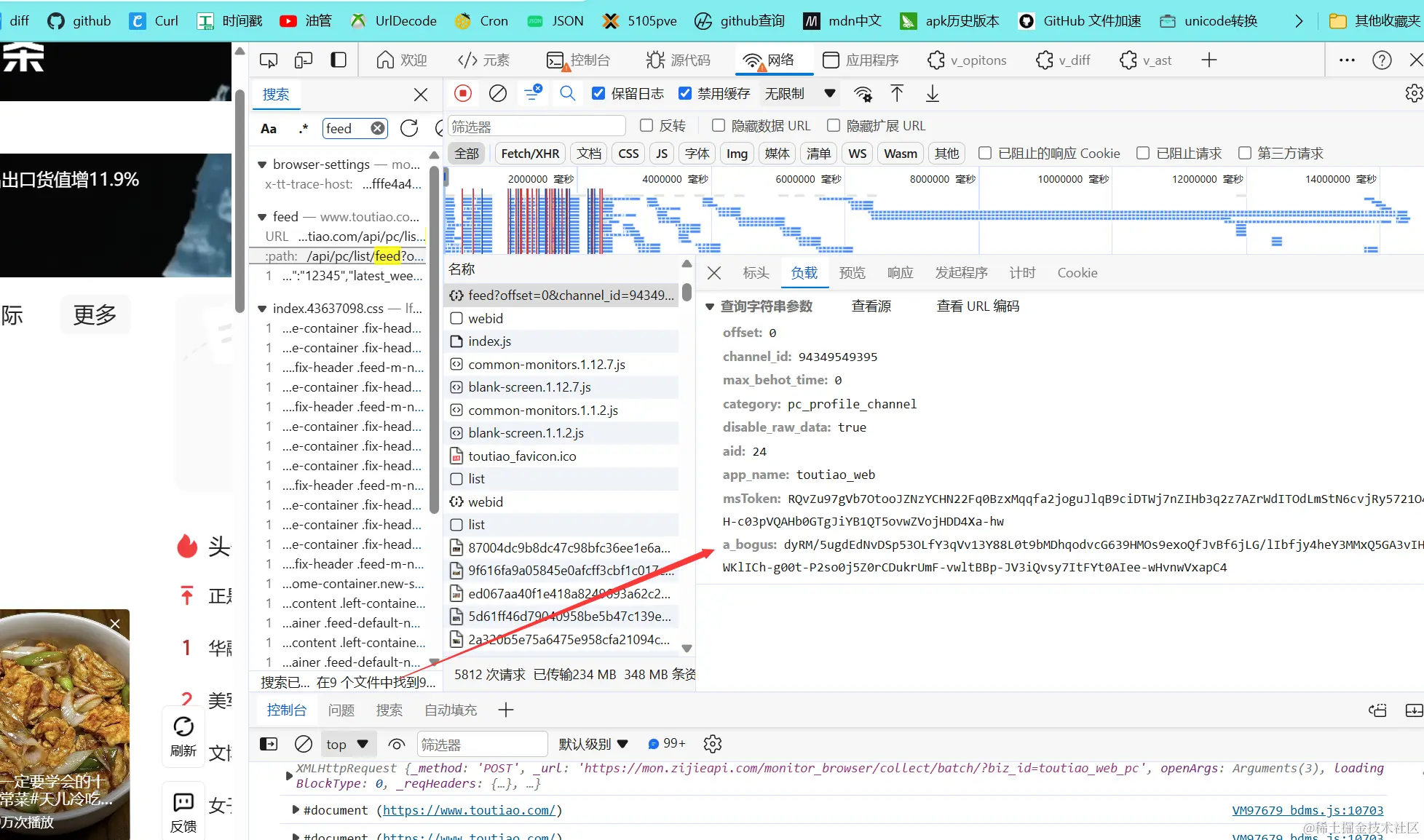Select the 预览 request tab
This screenshot has height=840, width=1424.
pyautogui.click(x=852, y=273)
